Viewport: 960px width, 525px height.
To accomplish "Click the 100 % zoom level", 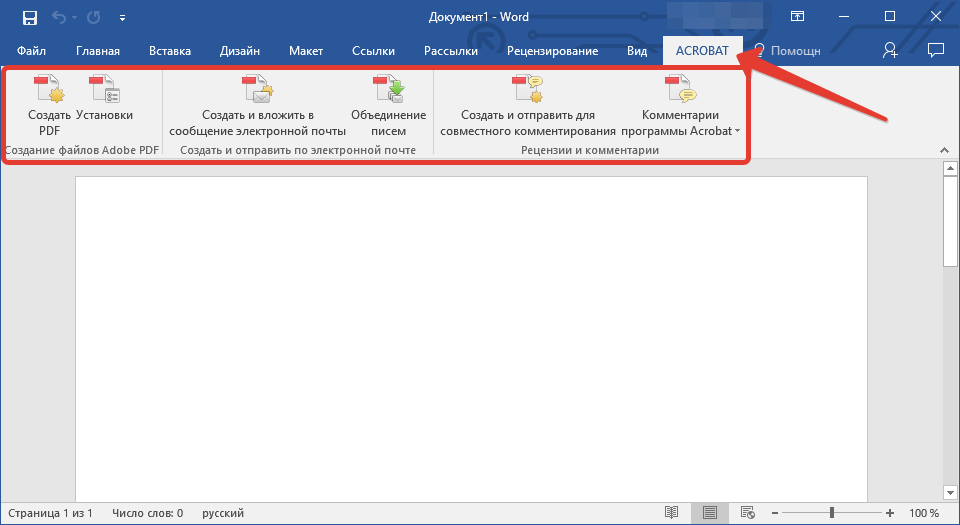I will pos(924,513).
